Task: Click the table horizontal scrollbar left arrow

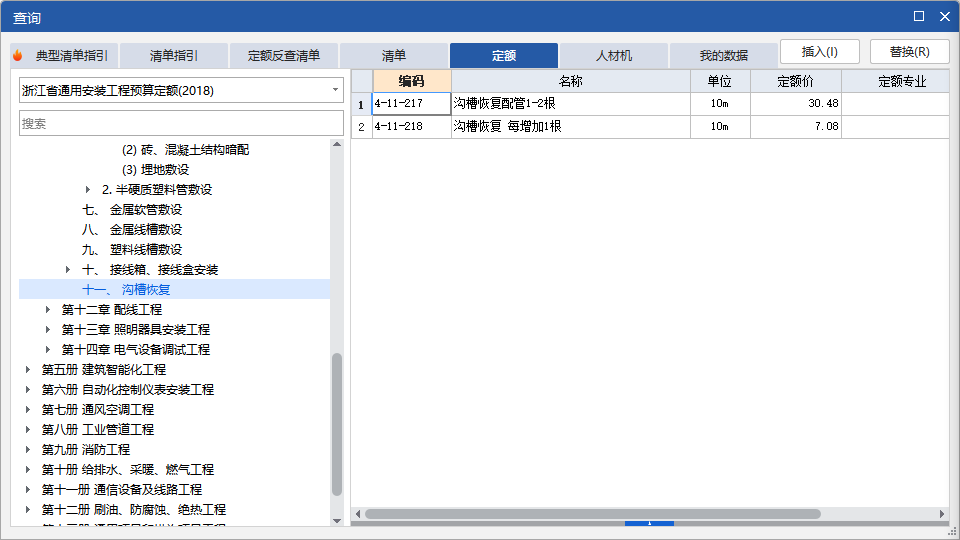Action: (x=358, y=514)
